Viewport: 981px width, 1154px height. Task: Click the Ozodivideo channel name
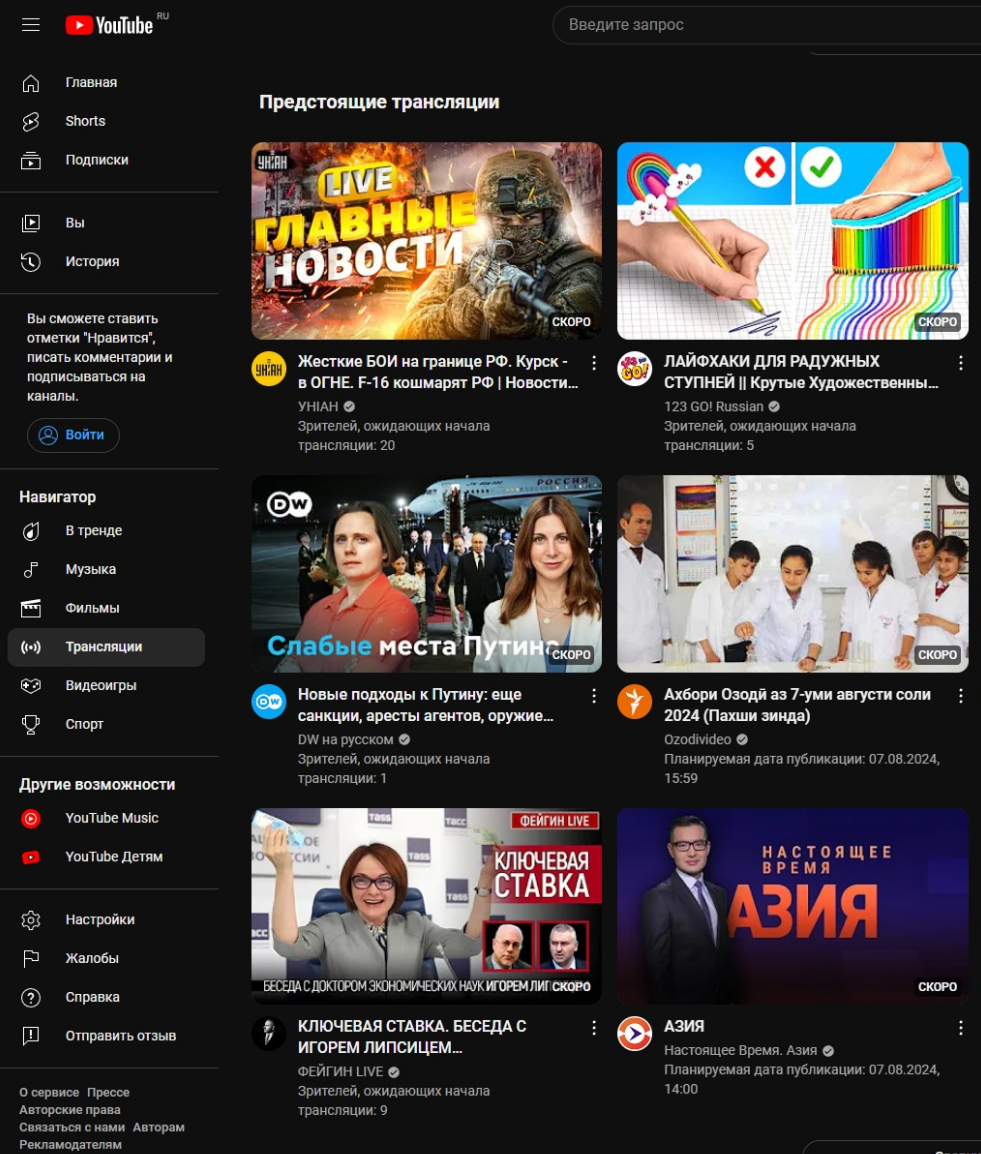[x=698, y=740]
